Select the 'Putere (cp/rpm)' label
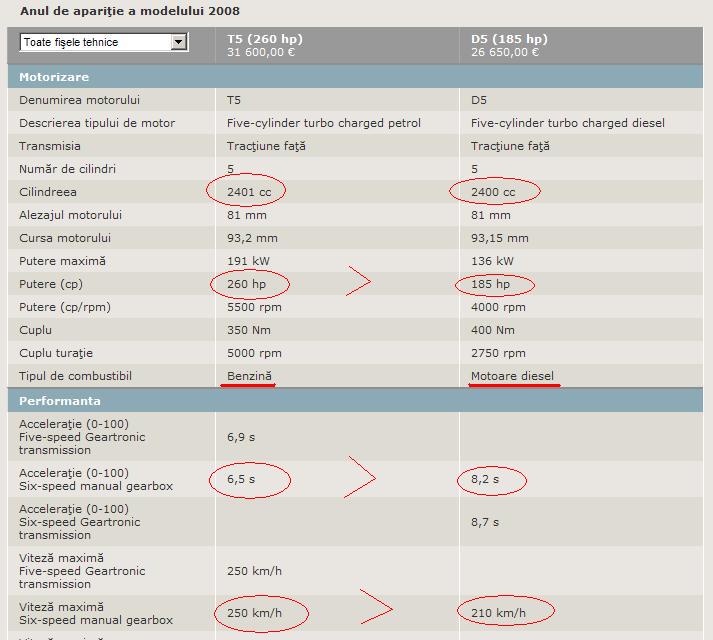 (65, 307)
